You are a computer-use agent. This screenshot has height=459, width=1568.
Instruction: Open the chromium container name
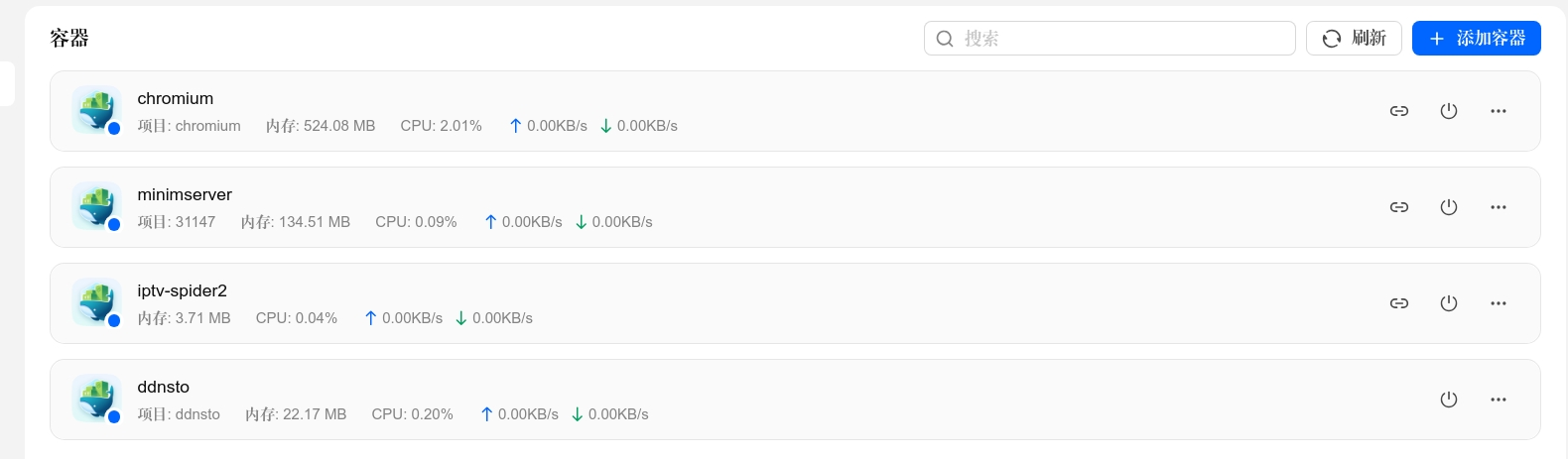point(176,98)
